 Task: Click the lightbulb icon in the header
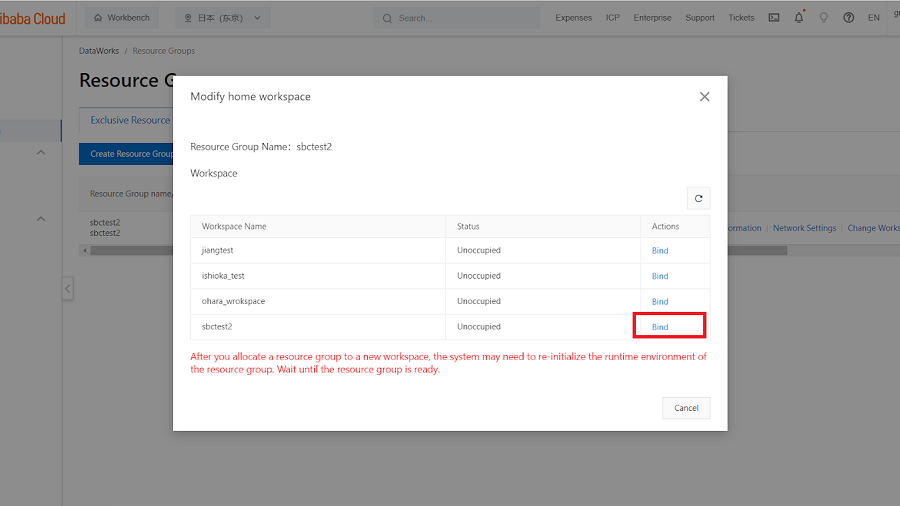(x=824, y=18)
